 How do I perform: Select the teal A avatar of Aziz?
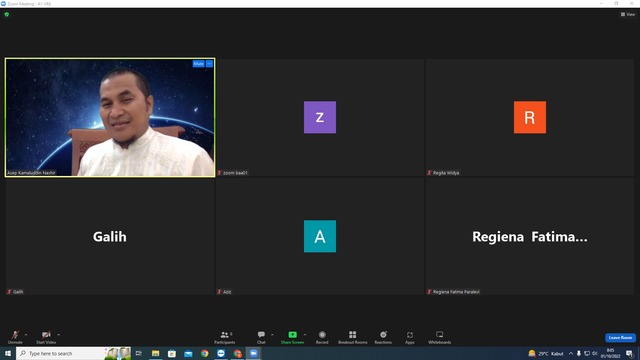pyautogui.click(x=320, y=236)
